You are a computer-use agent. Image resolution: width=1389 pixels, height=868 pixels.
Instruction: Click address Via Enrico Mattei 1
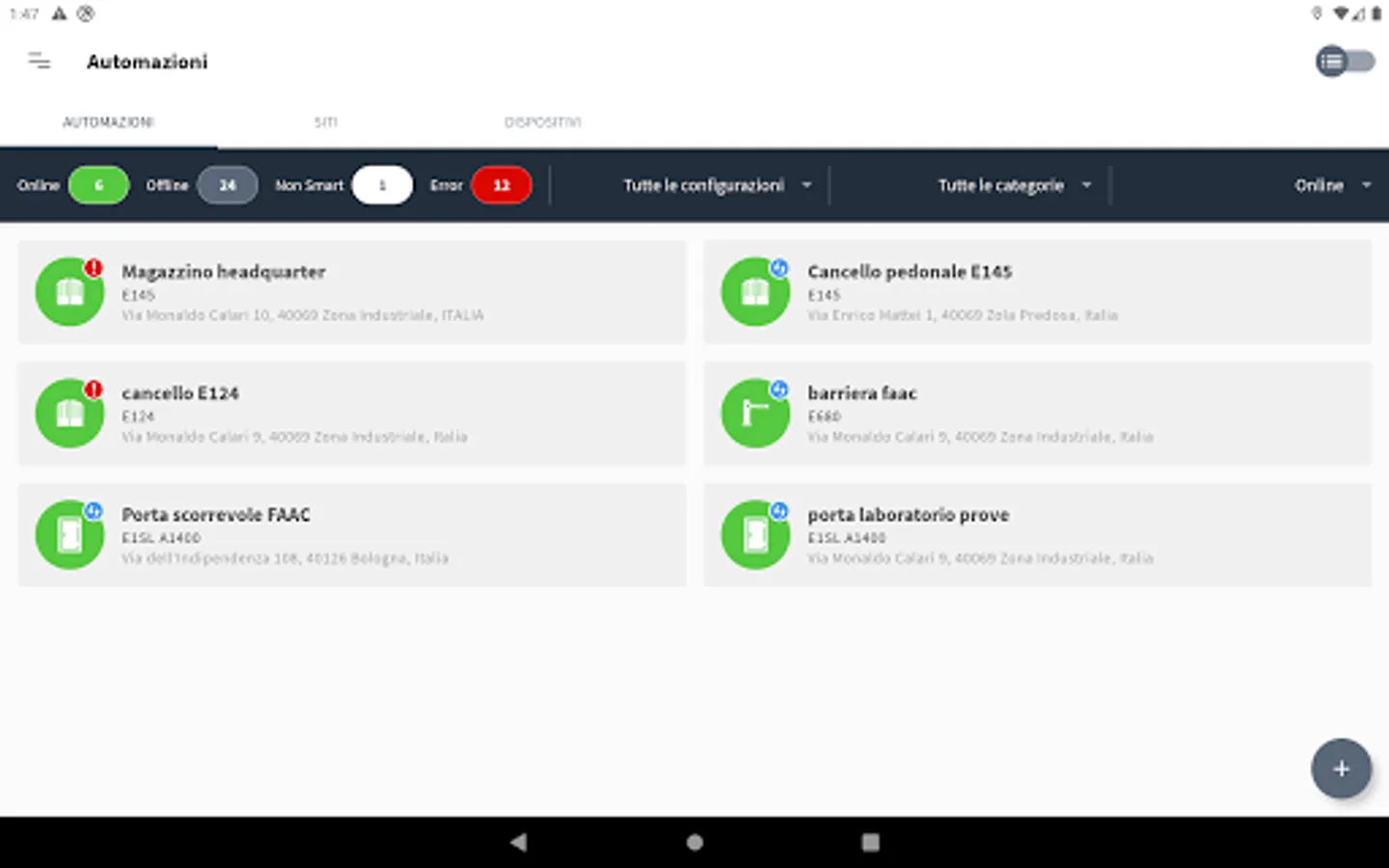pos(963,315)
